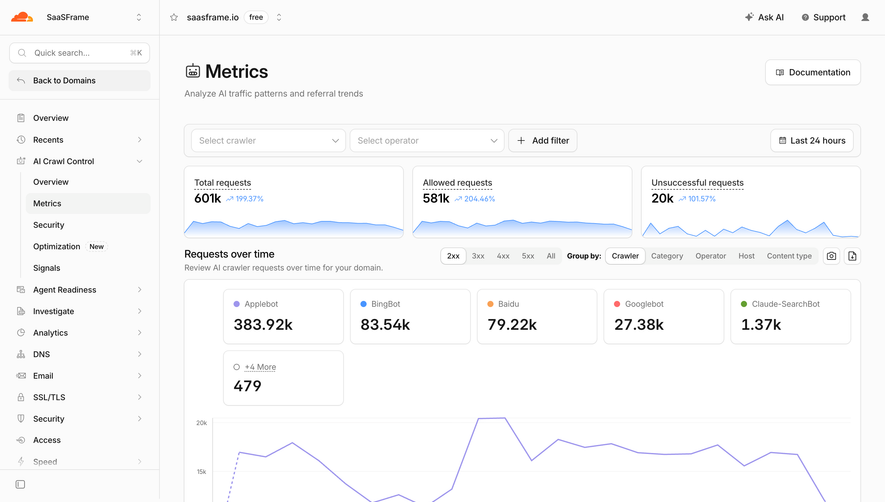Expand the Analytics section

139,333
